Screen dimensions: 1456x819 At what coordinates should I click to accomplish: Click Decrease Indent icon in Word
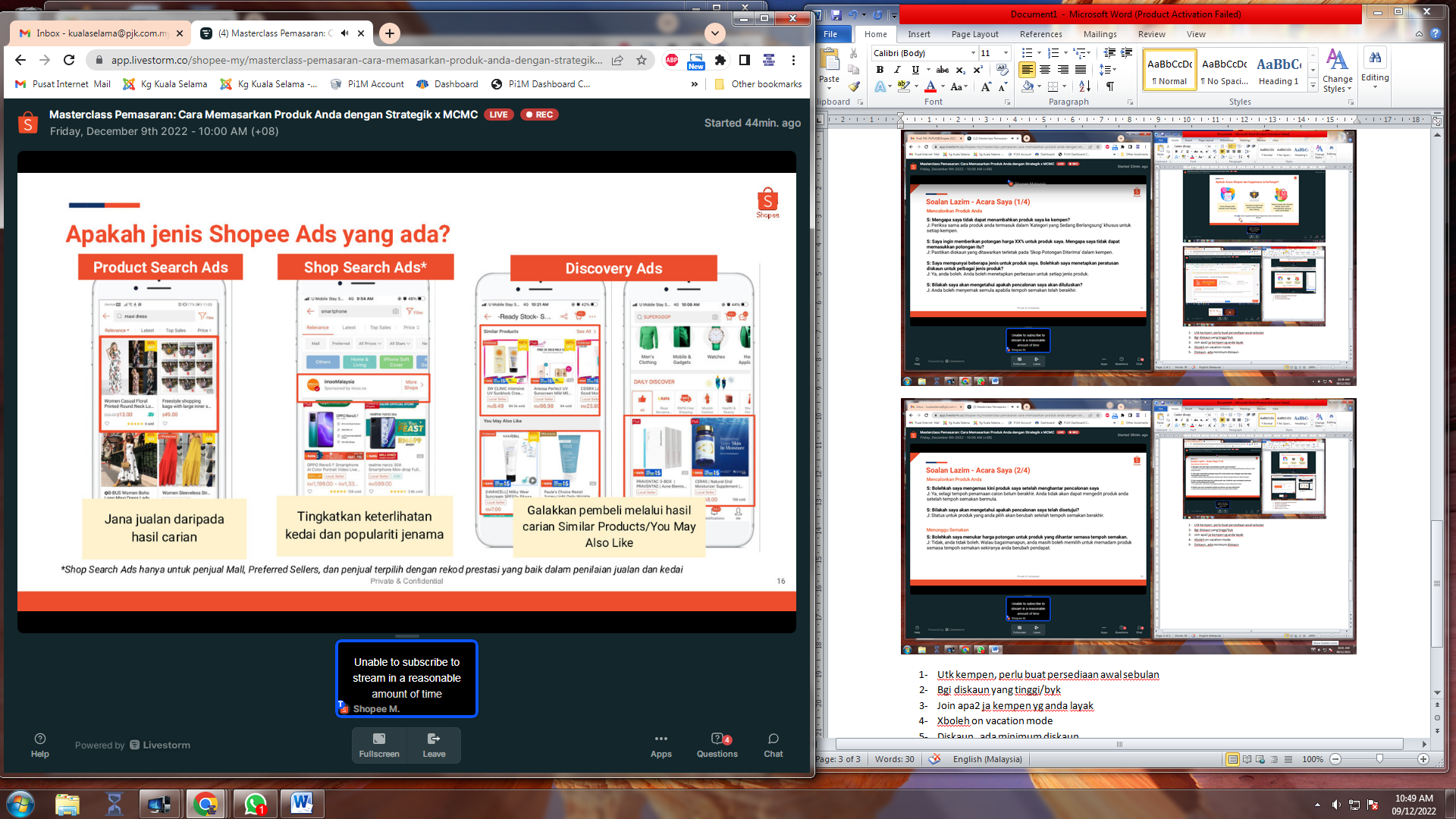click(1109, 53)
